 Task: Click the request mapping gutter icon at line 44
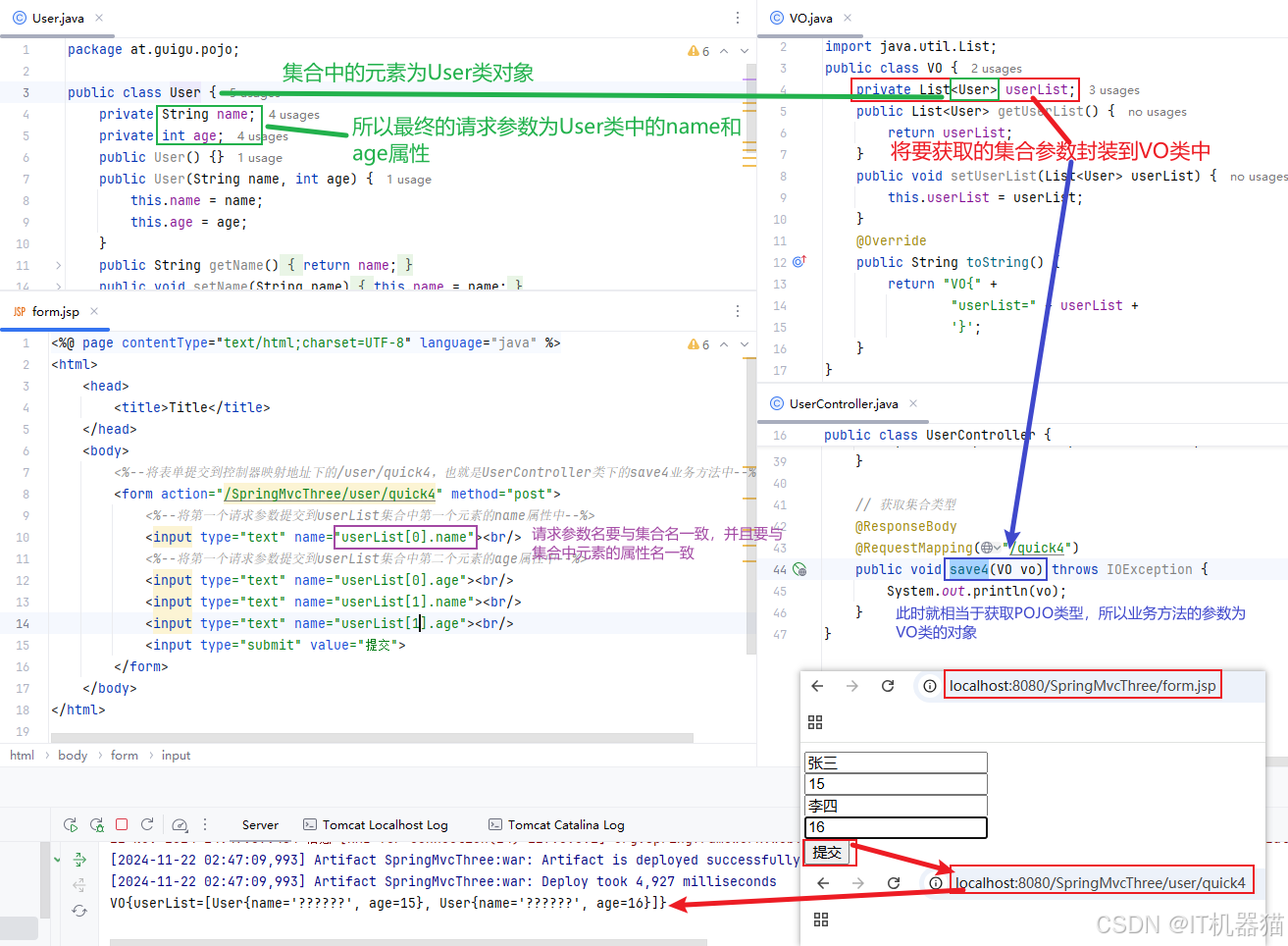tap(799, 569)
